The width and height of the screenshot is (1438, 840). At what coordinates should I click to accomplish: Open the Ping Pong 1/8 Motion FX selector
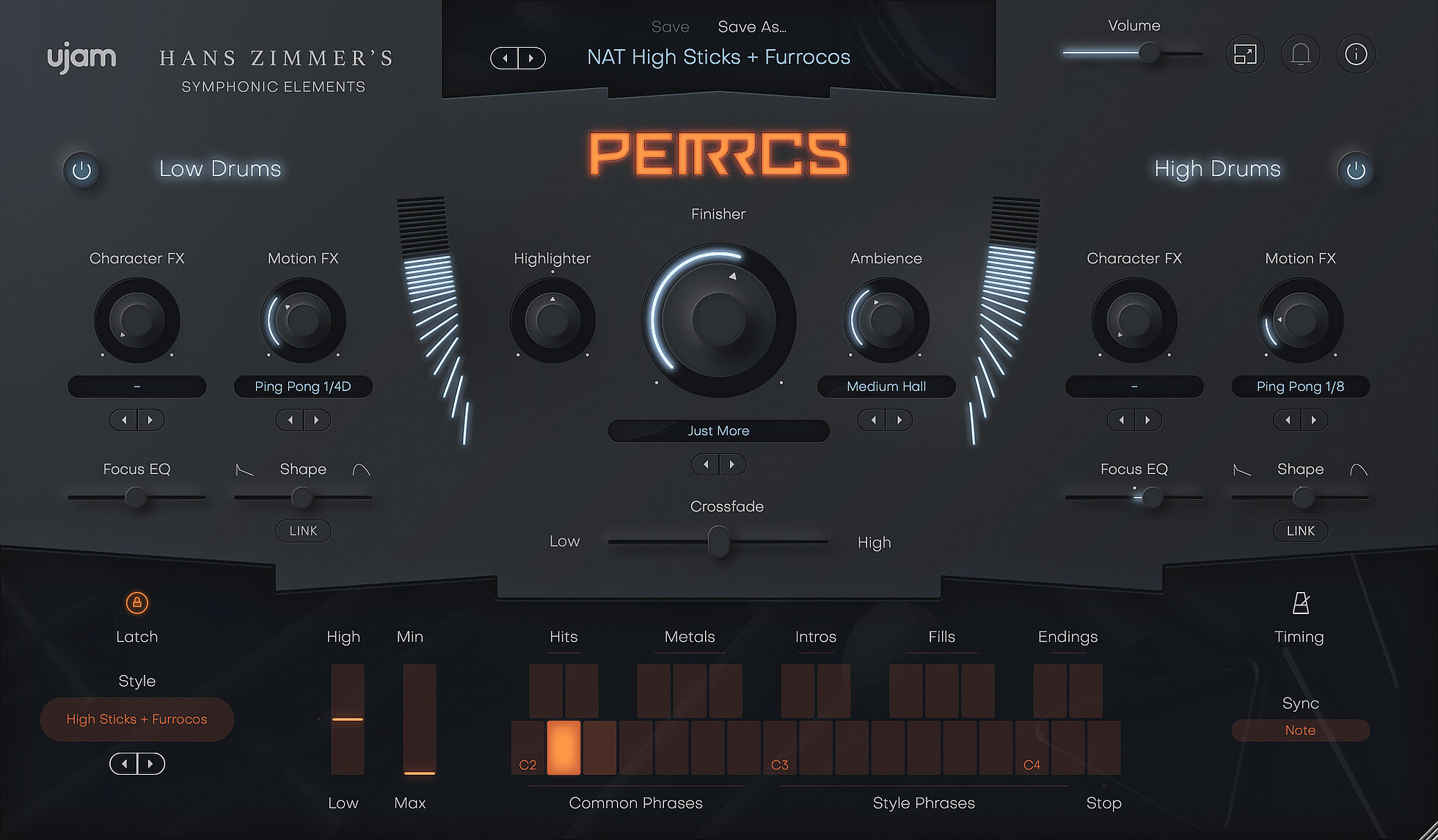[x=1300, y=387]
